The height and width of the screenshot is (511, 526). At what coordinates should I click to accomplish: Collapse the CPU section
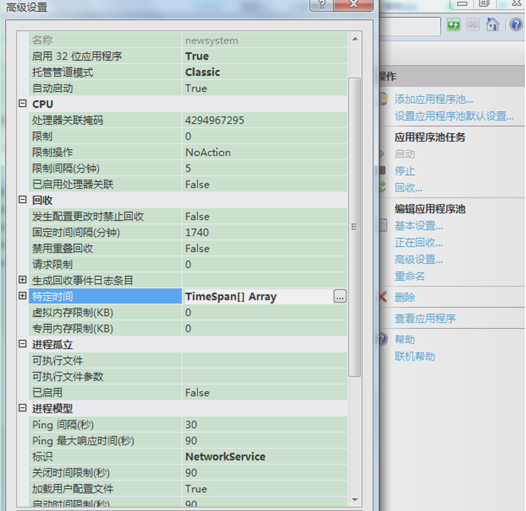click(22, 103)
